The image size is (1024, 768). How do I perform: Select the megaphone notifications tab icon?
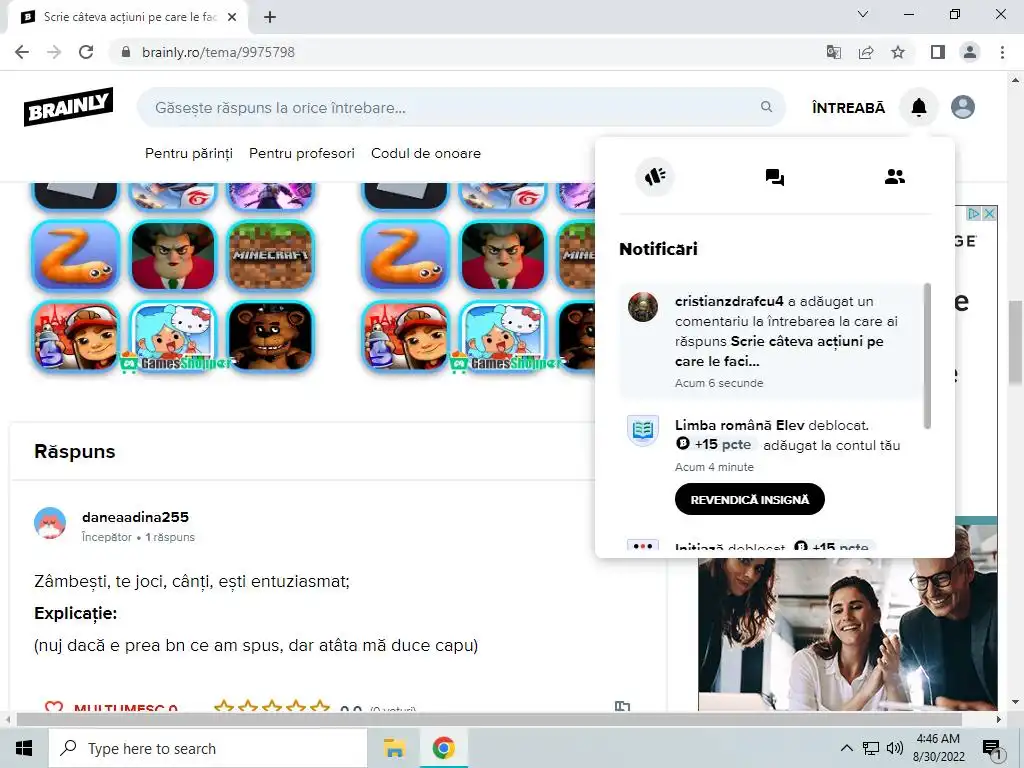tap(655, 176)
